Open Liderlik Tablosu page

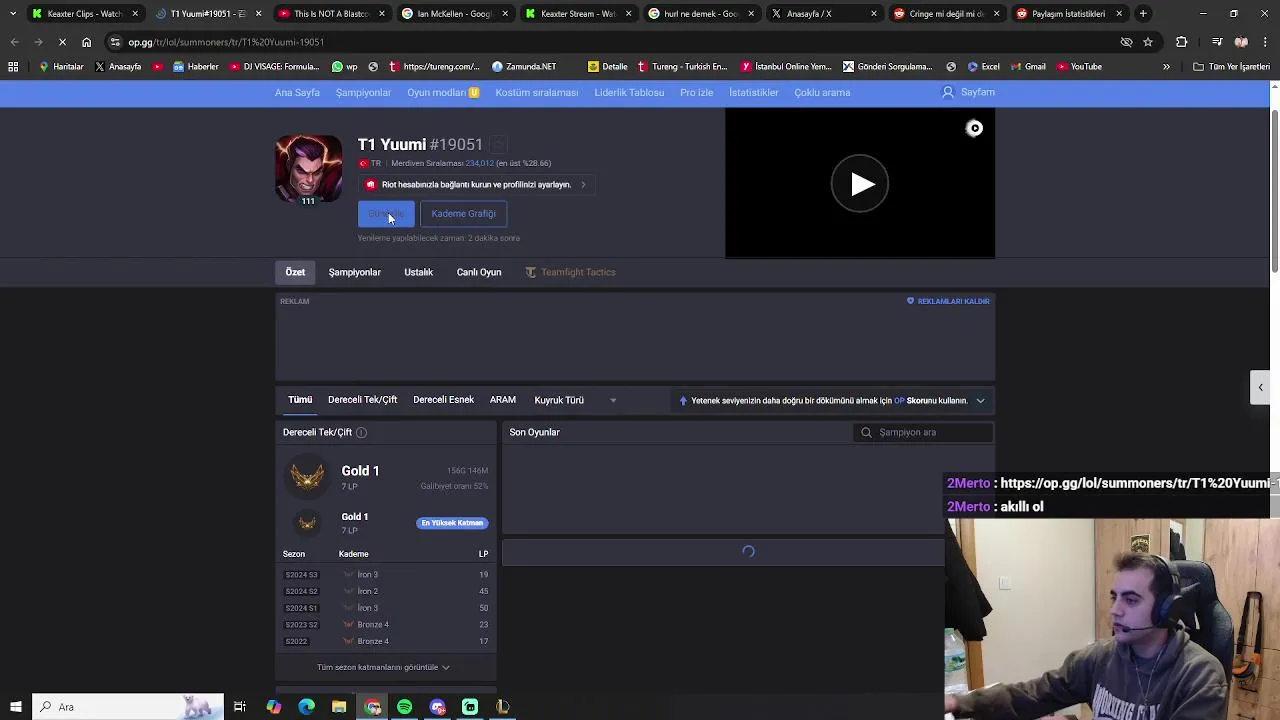pyautogui.click(x=629, y=92)
